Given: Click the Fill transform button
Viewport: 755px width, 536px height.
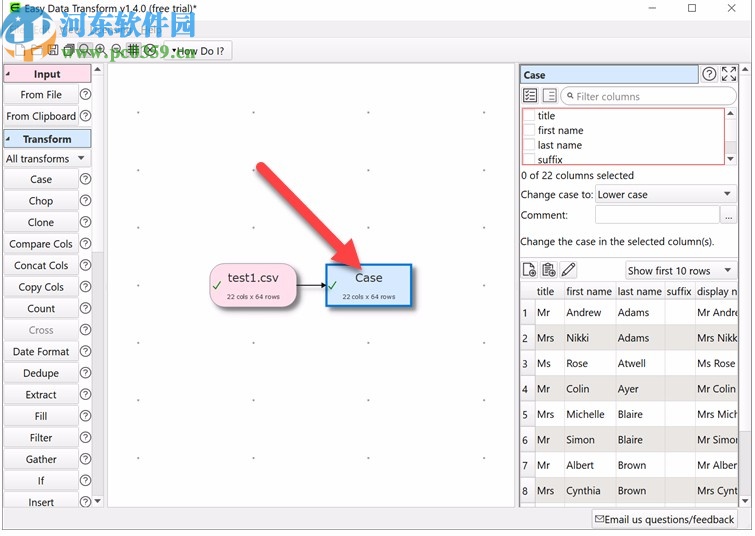Looking at the screenshot, I should coord(41,416).
